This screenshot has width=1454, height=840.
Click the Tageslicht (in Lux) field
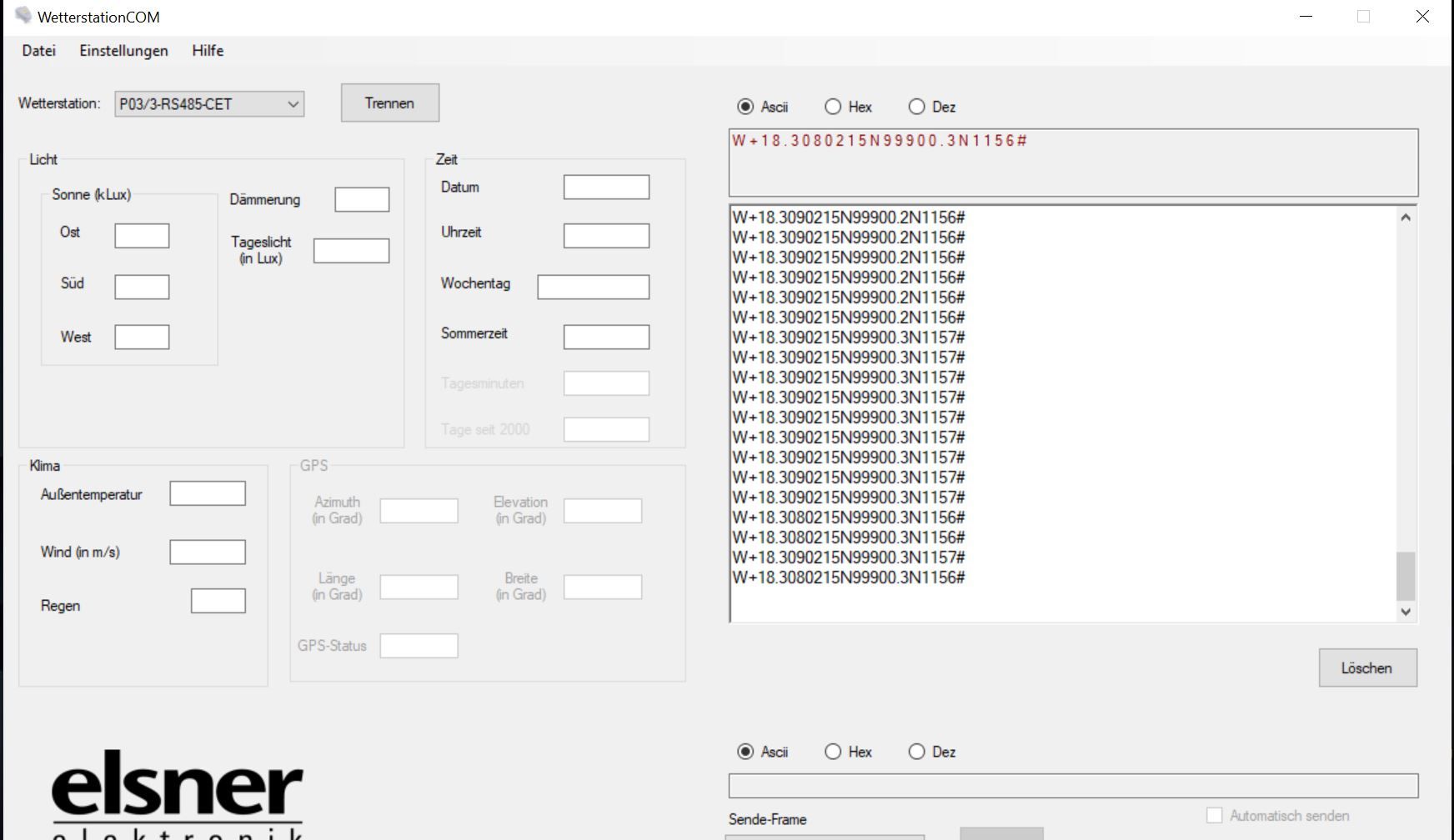click(x=351, y=251)
